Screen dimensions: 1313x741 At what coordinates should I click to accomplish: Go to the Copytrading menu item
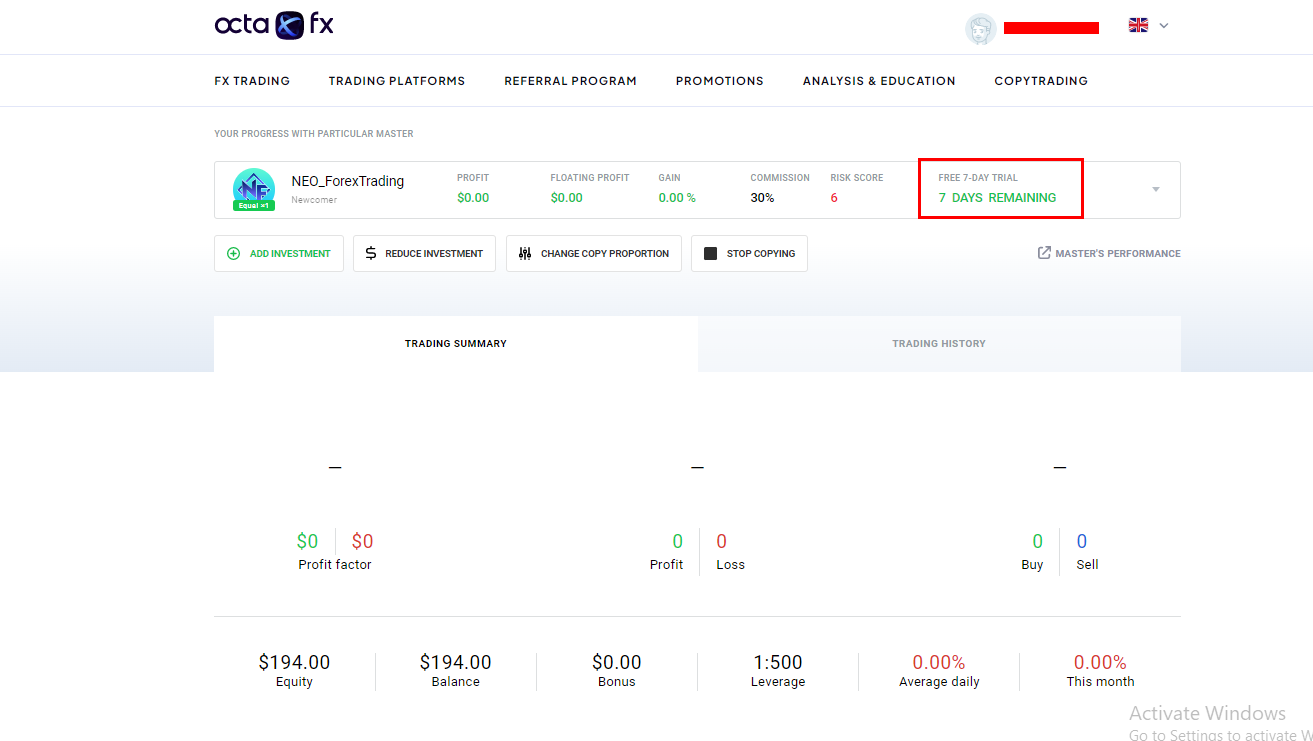tap(1040, 81)
